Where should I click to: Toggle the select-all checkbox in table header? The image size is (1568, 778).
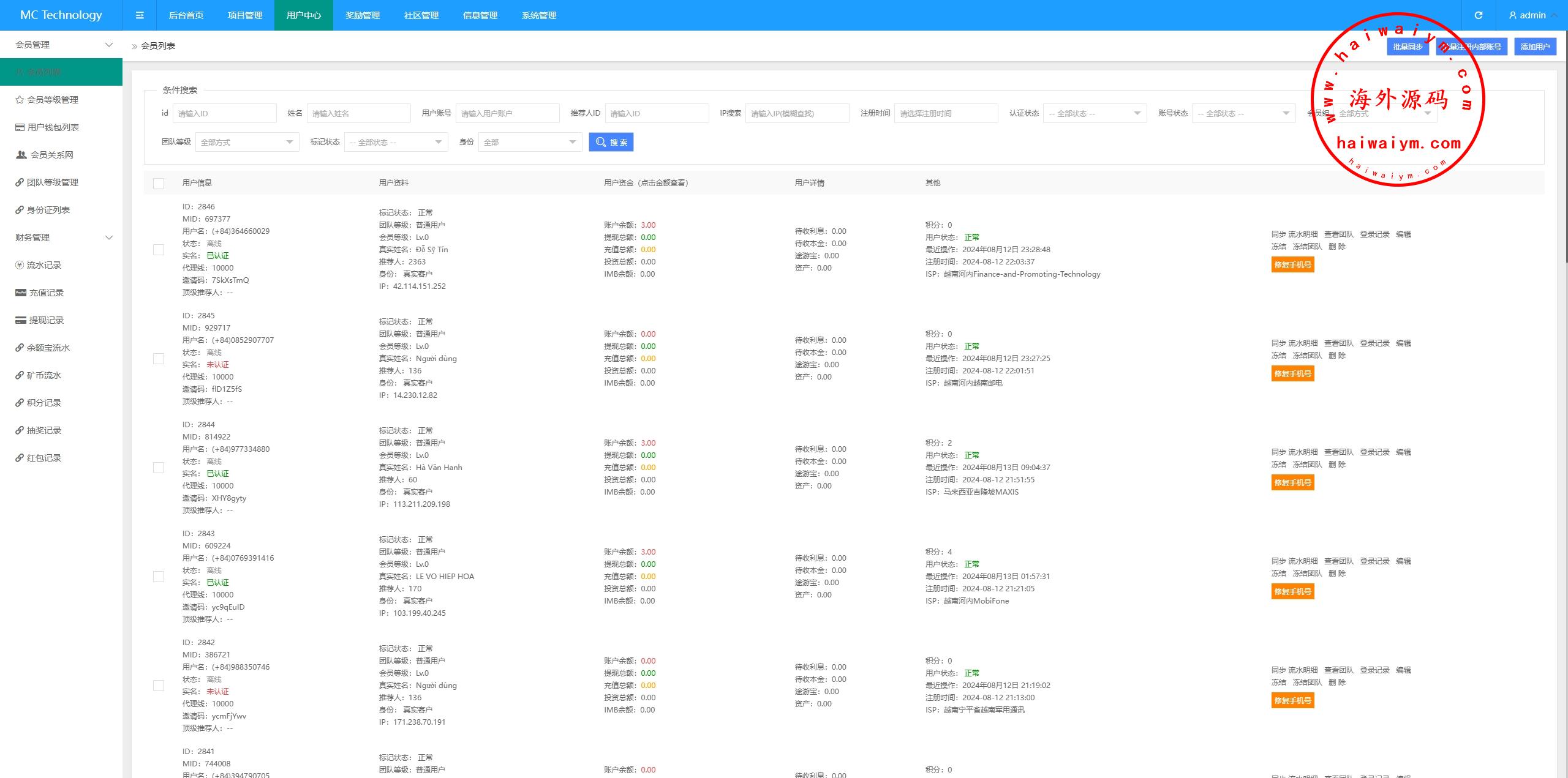(x=159, y=184)
